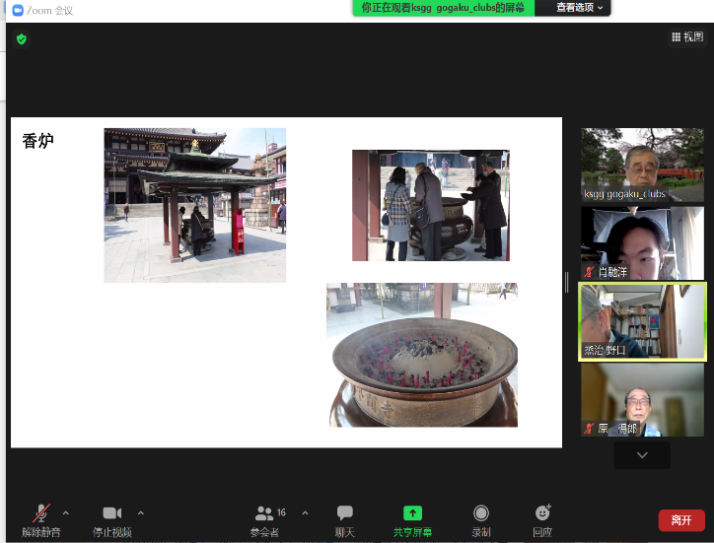Expand video options arrow beside camera
This screenshot has width=714, height=543.
[x=141, y=512]
